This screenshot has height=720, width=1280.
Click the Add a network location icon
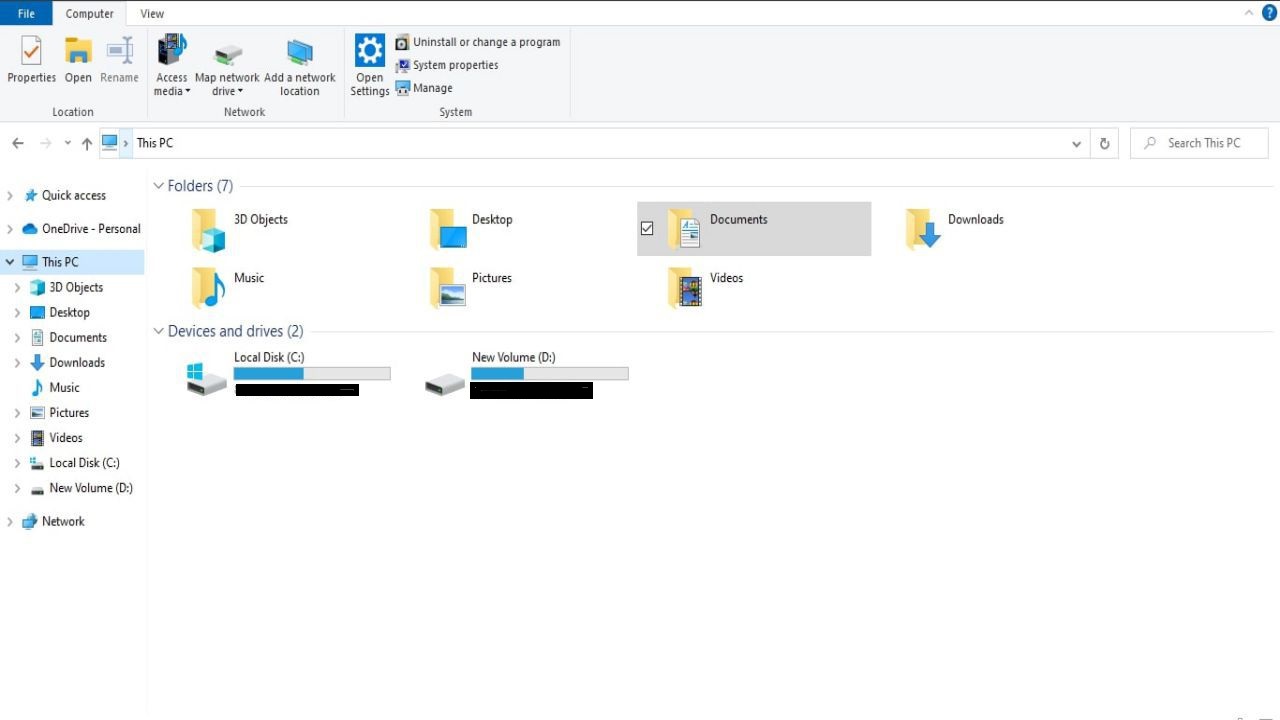[299, 57]
